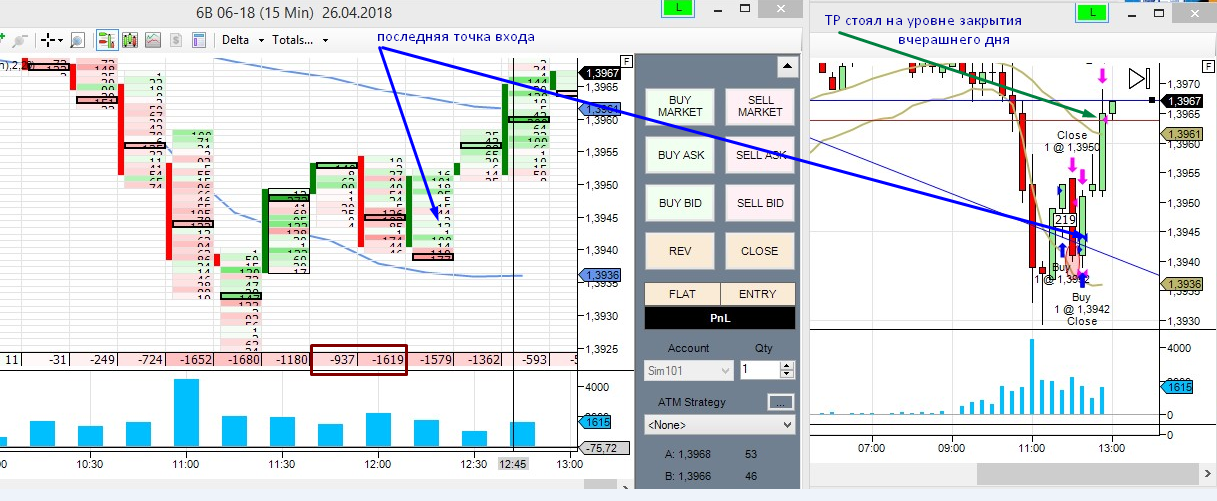Click the -1680 delta total cell

click(x=240, y=359)
